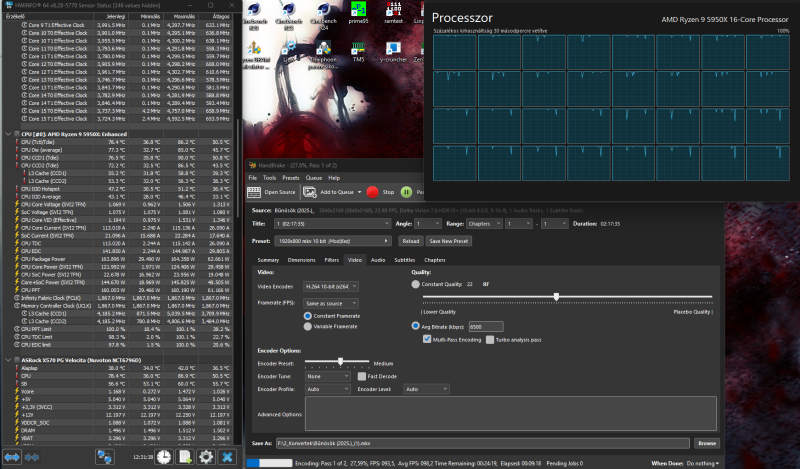The height and width of the screenshot is (469, 800).
Task: Click the encoding progress bar
Action: 269,463
